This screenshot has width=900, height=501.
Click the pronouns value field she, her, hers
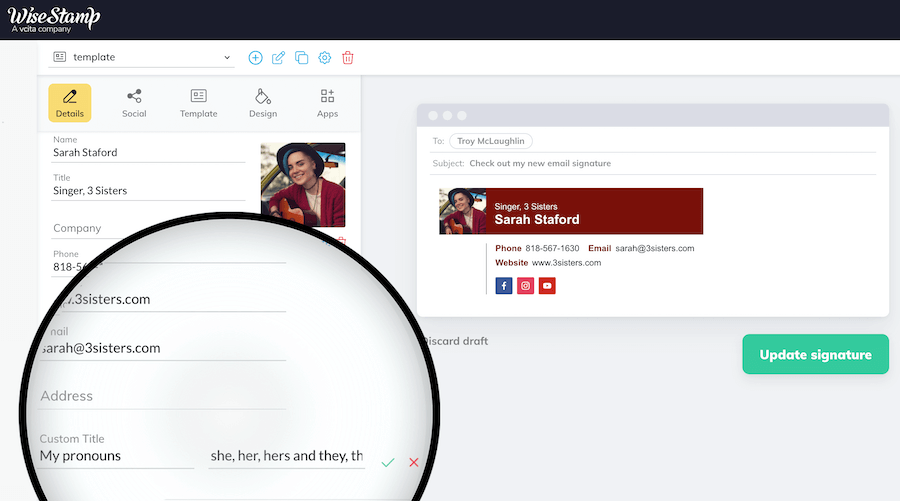coord(286,456)
